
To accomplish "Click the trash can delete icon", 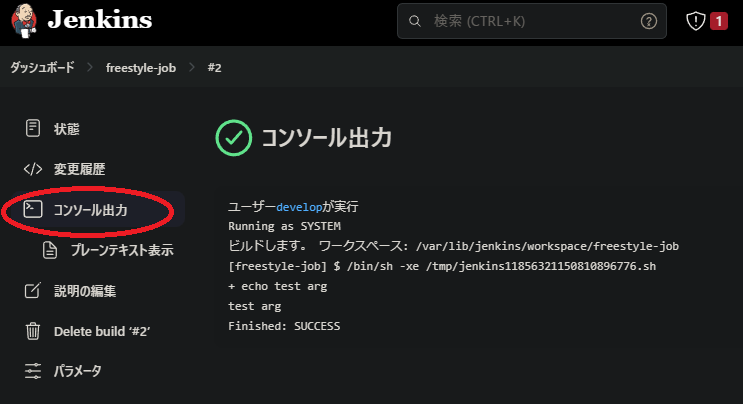I will (x=33, y=331).
